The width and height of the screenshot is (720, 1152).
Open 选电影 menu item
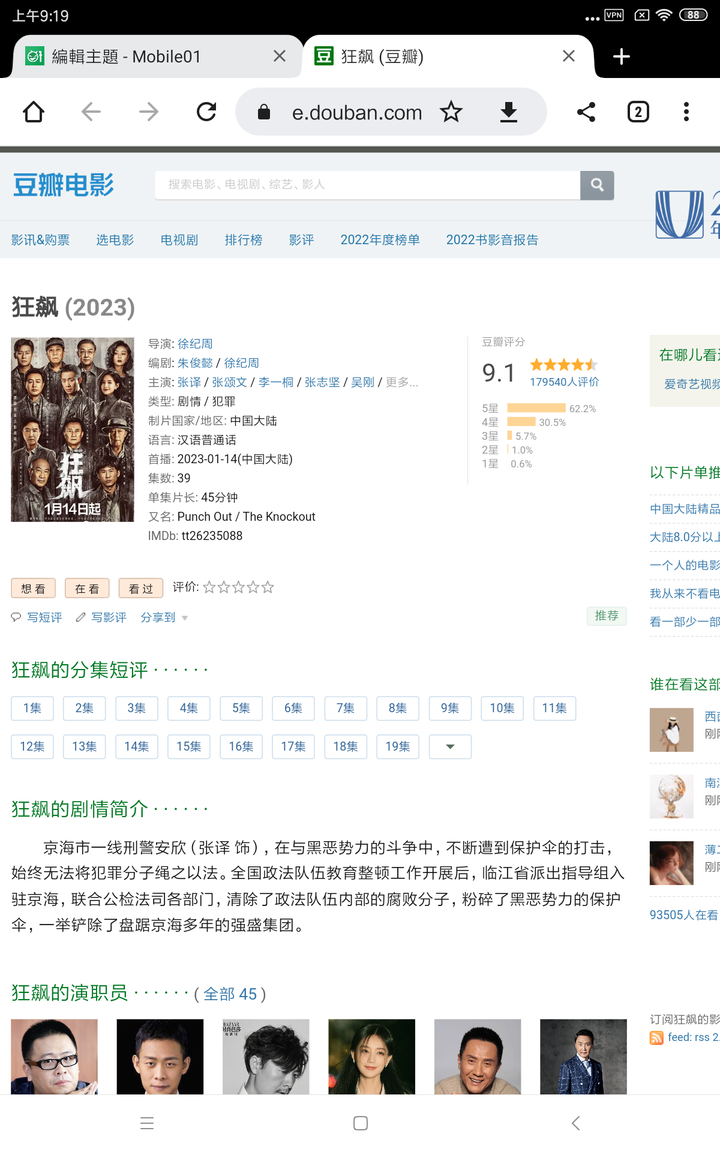point(115,240)
